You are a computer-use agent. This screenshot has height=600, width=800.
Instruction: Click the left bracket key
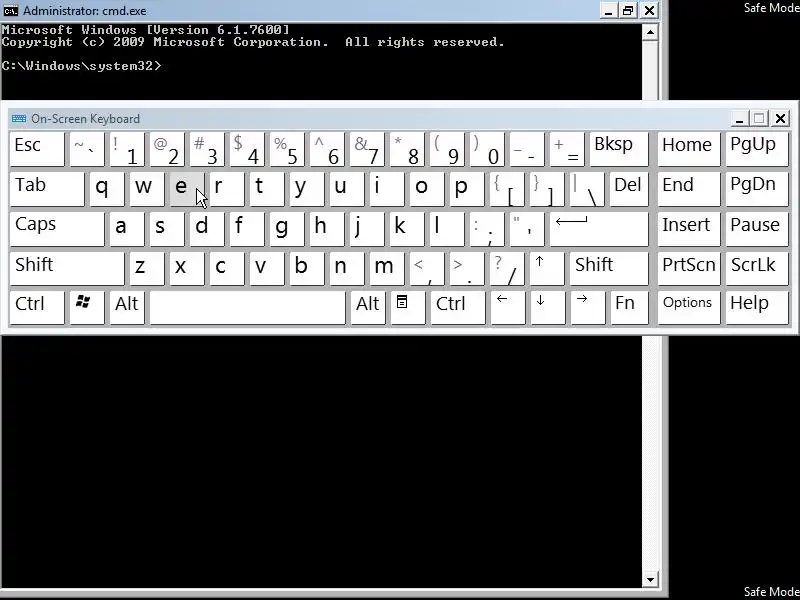[507, 189]
